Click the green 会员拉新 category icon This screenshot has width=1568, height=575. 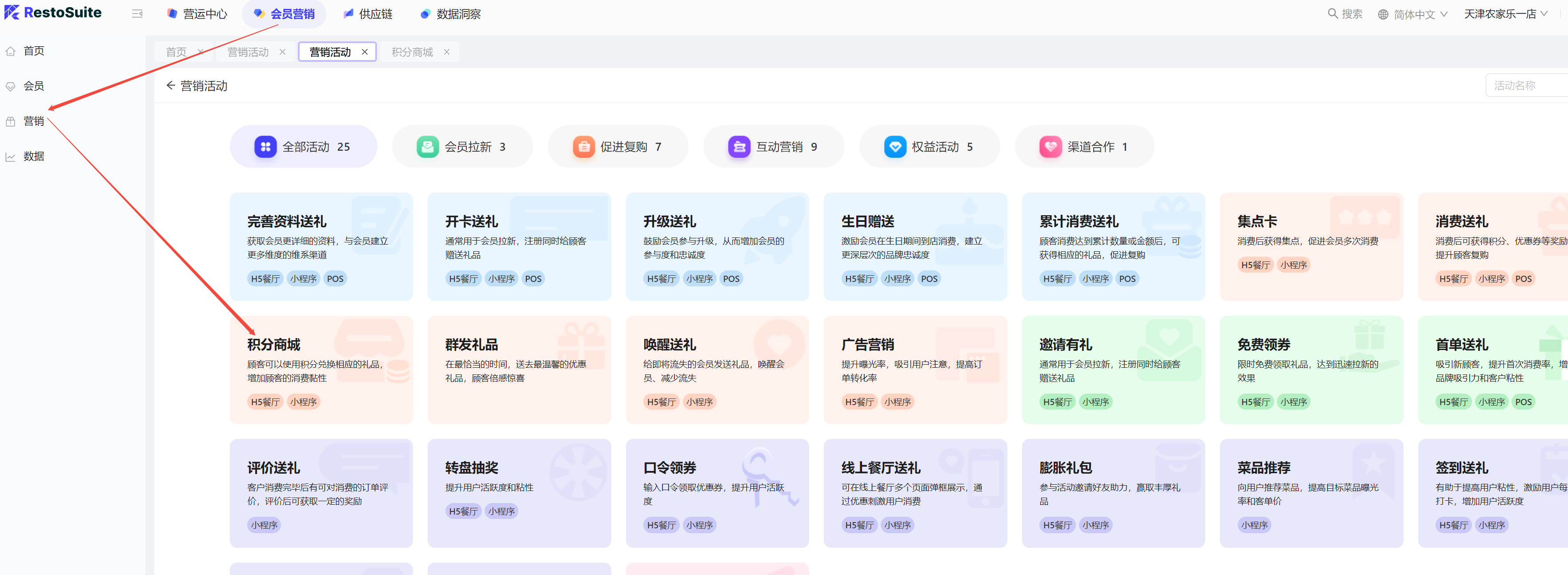427,147
